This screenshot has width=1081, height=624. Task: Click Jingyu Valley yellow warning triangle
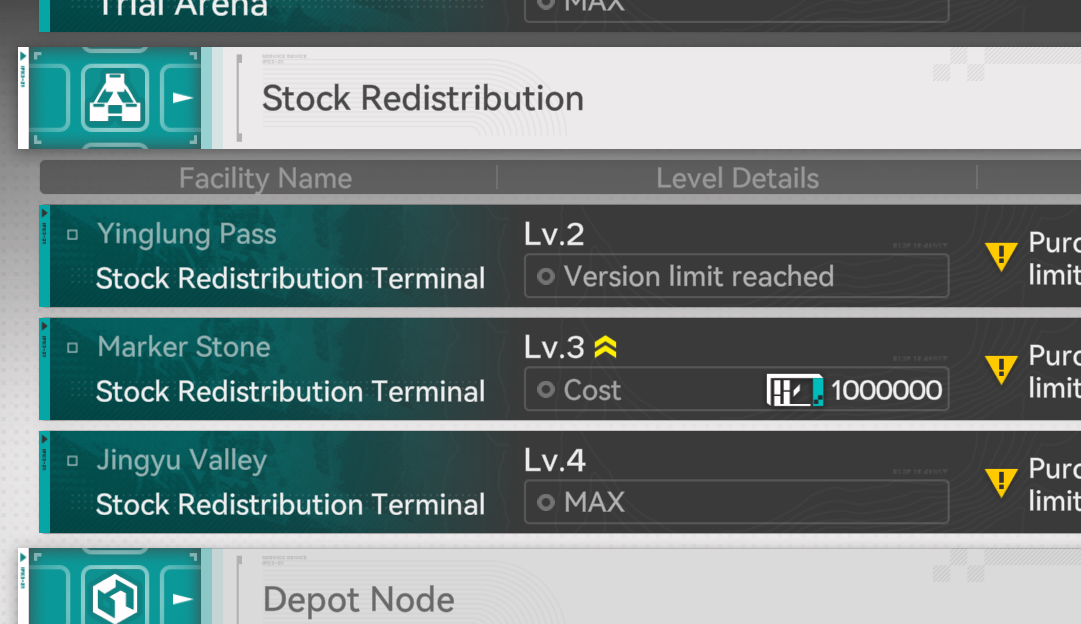1001,483
